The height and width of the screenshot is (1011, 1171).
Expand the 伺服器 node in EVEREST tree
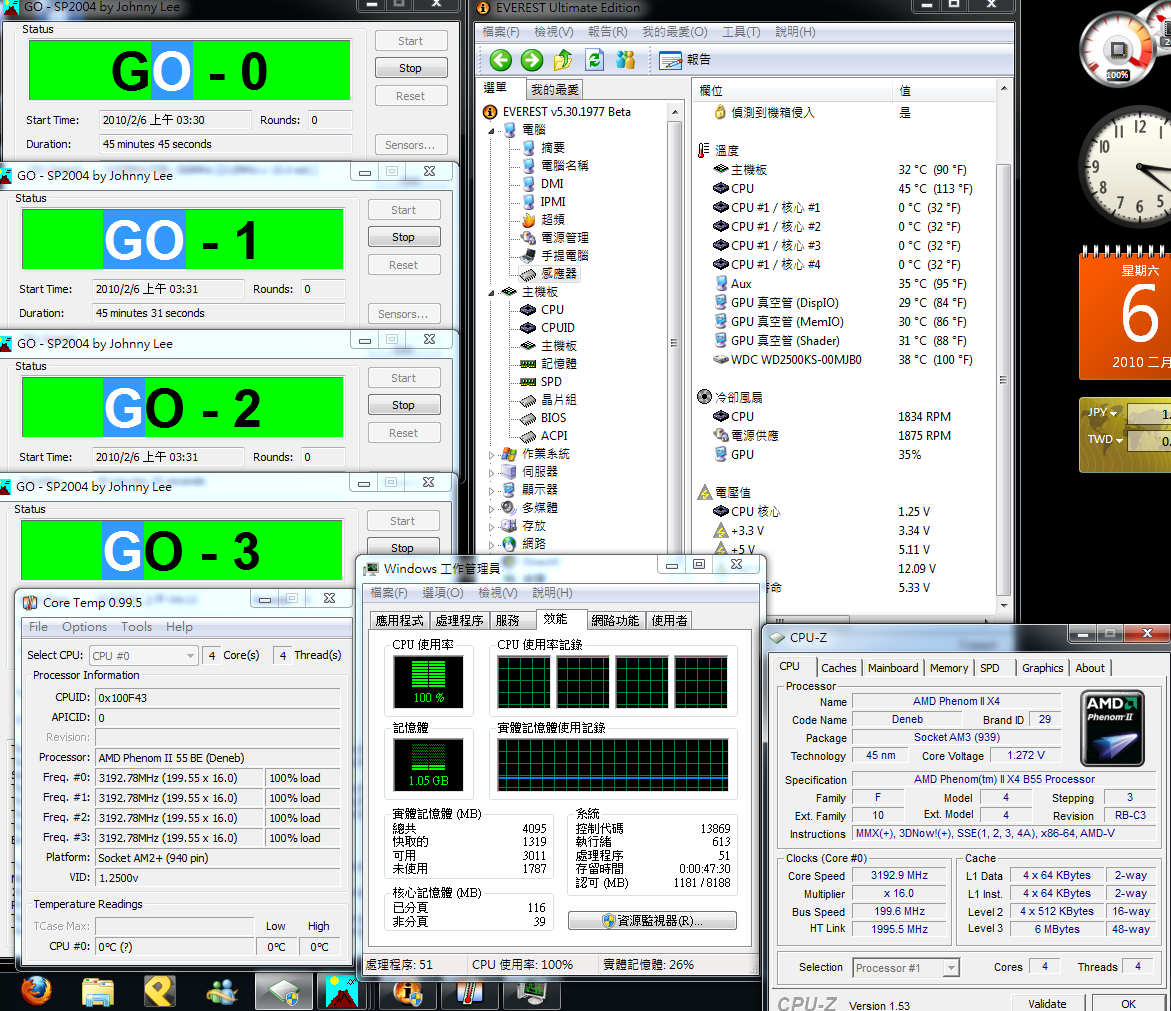pyautogui.click(x=491, y=472)
